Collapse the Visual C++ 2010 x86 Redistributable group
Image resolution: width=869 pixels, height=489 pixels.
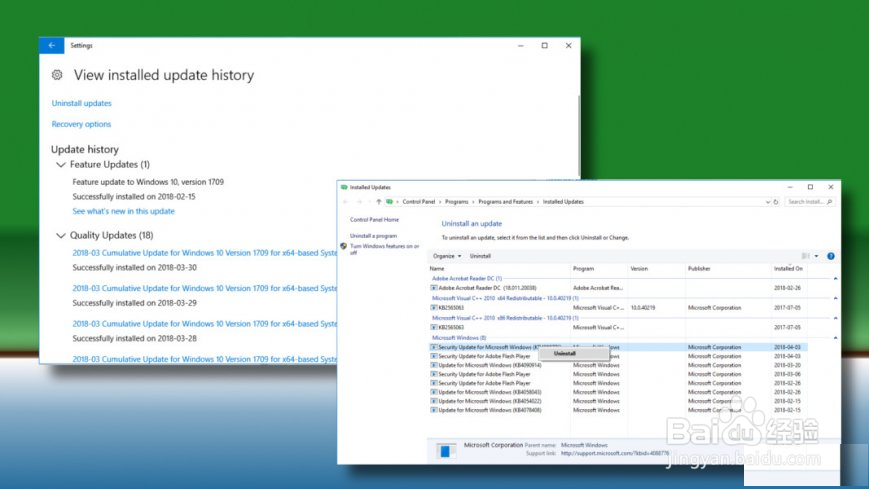tap(835, 318)
